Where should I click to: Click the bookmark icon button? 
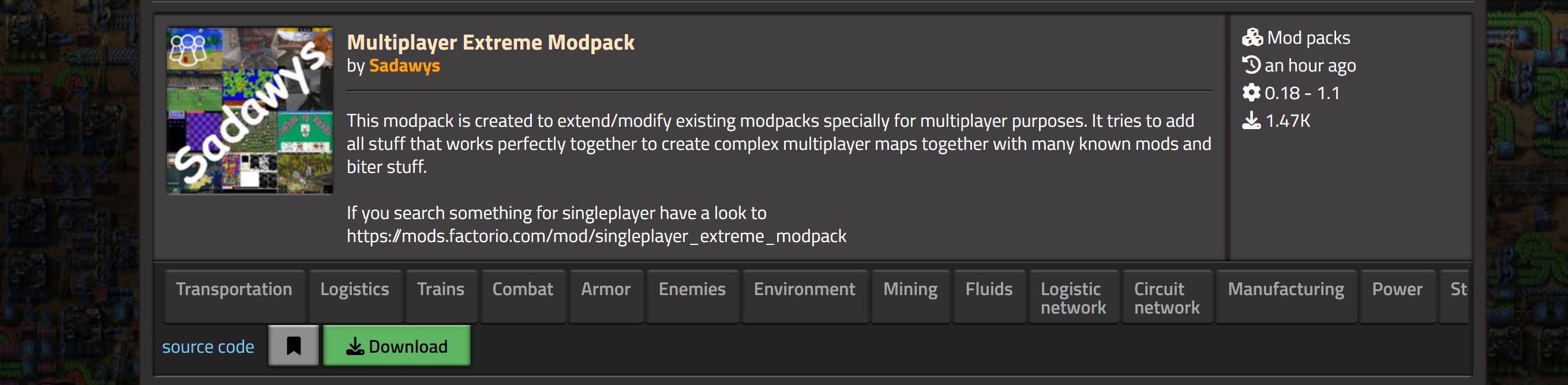point(294,345)
